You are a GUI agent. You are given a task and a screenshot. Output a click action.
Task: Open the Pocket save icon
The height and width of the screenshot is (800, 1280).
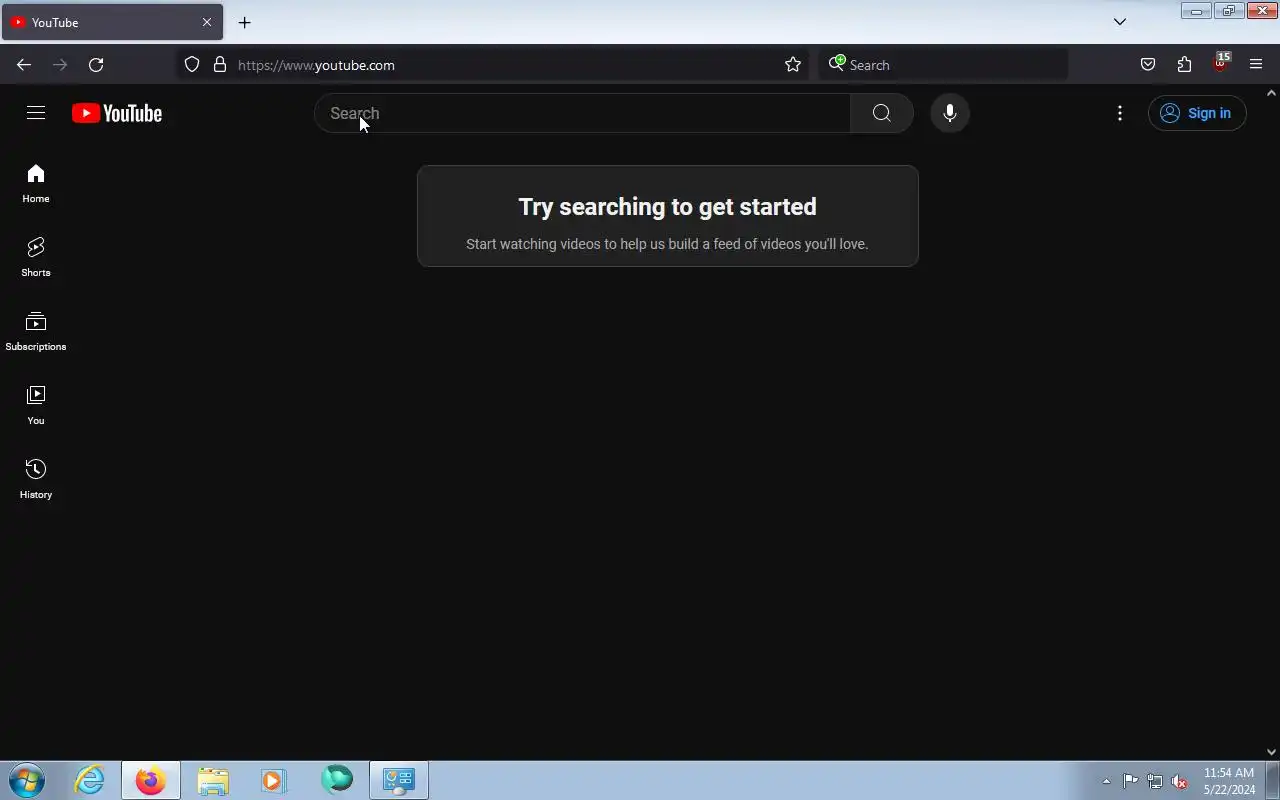tap(1148, 65)
